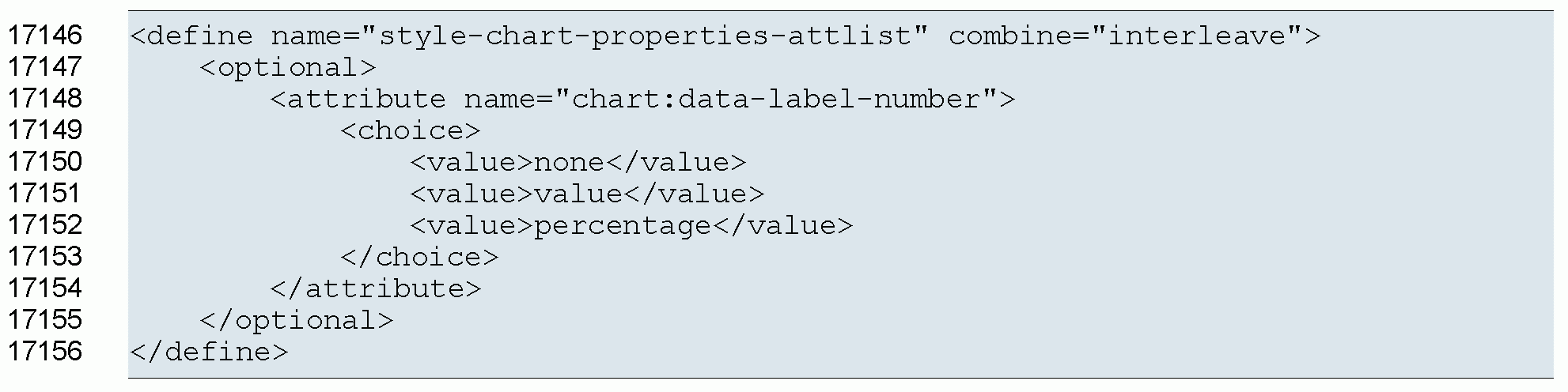The height and width of the screenshot is (392, 1568).
Task: Click the opening <optional> tag
Action: coord(288,67)
